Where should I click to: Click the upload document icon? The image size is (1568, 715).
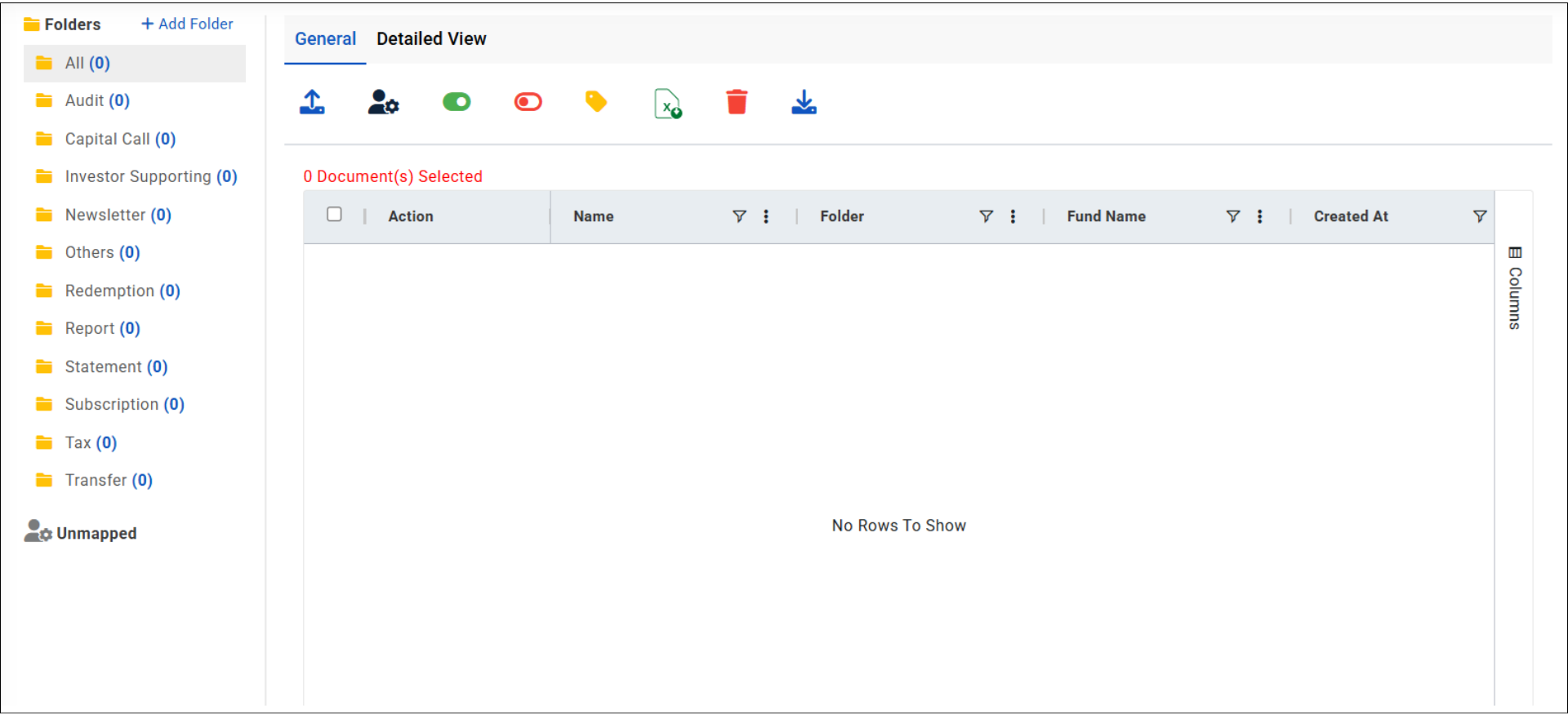click(x=312, y=102)
